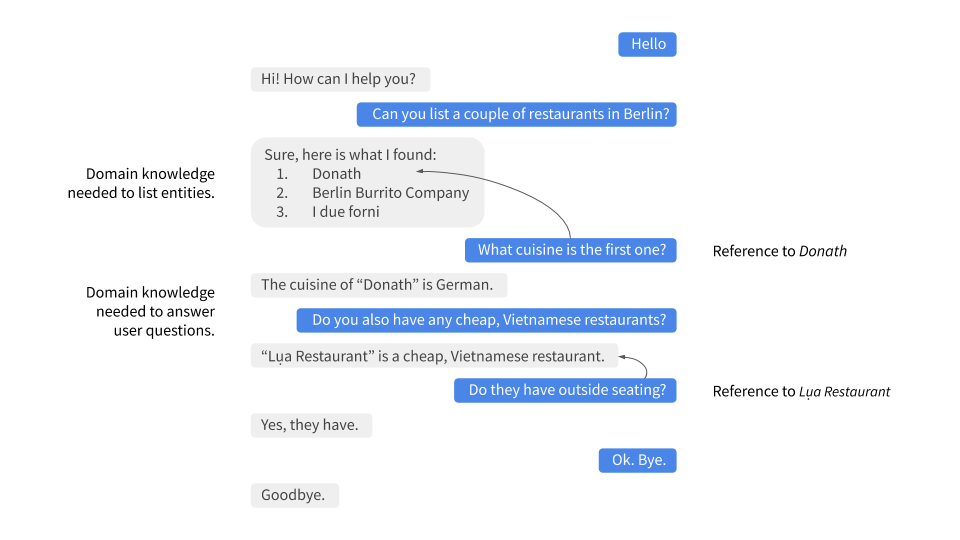Select "Donath" in the restaurant list
960x540 pixels.
coord(336,173)
